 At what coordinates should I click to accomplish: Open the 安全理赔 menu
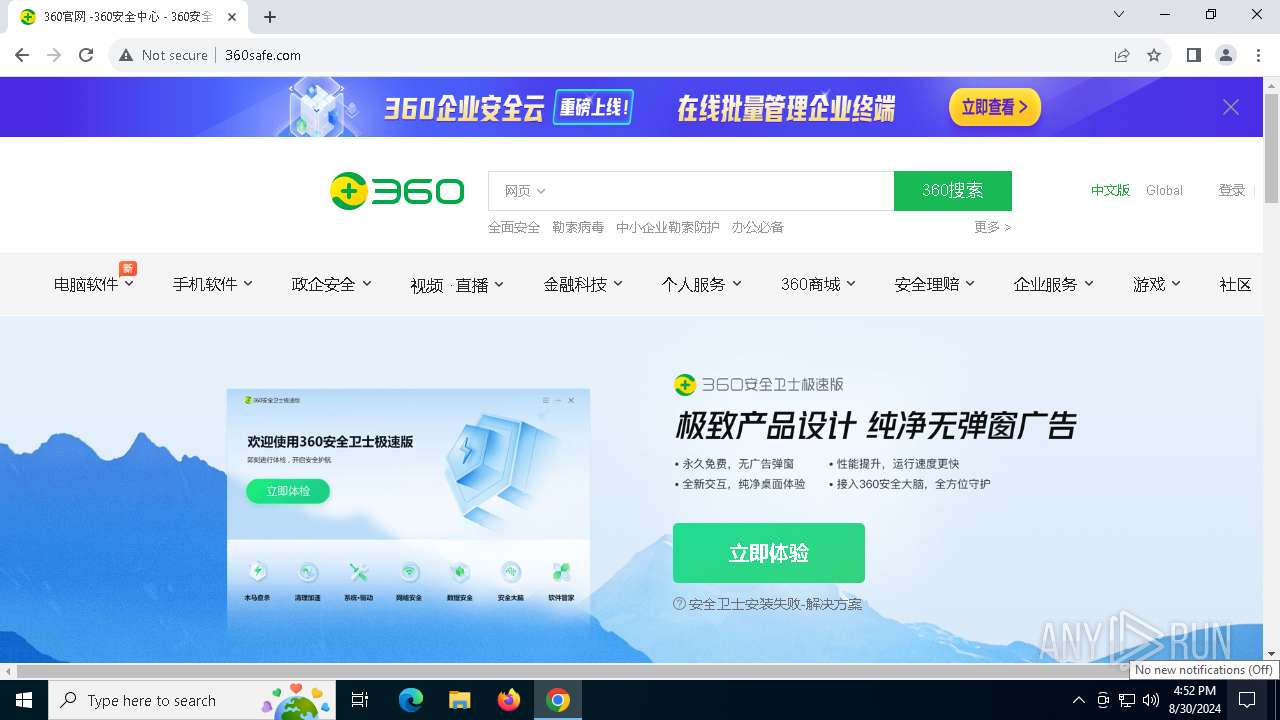click(x=935, y=284)
